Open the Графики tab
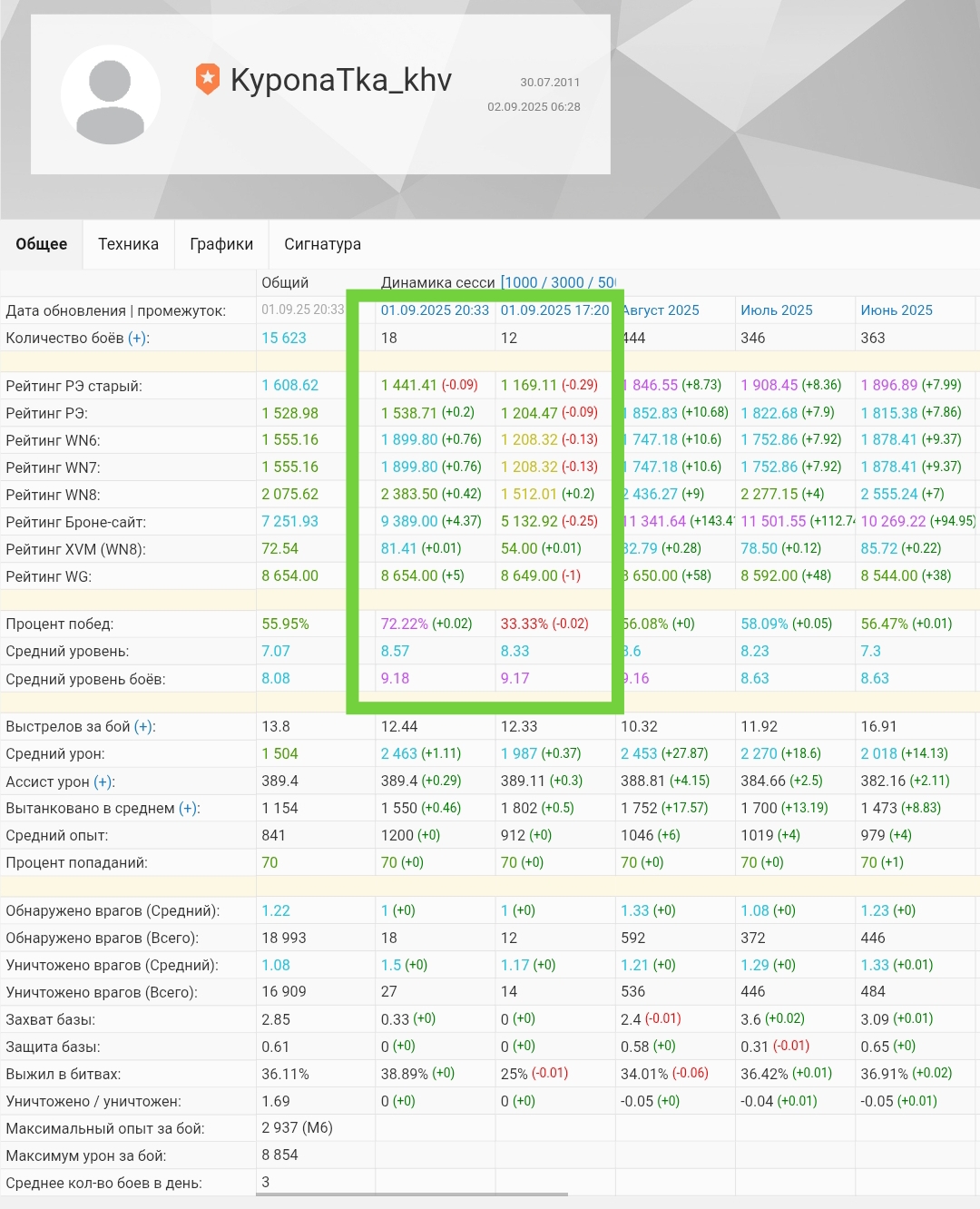 221,244
